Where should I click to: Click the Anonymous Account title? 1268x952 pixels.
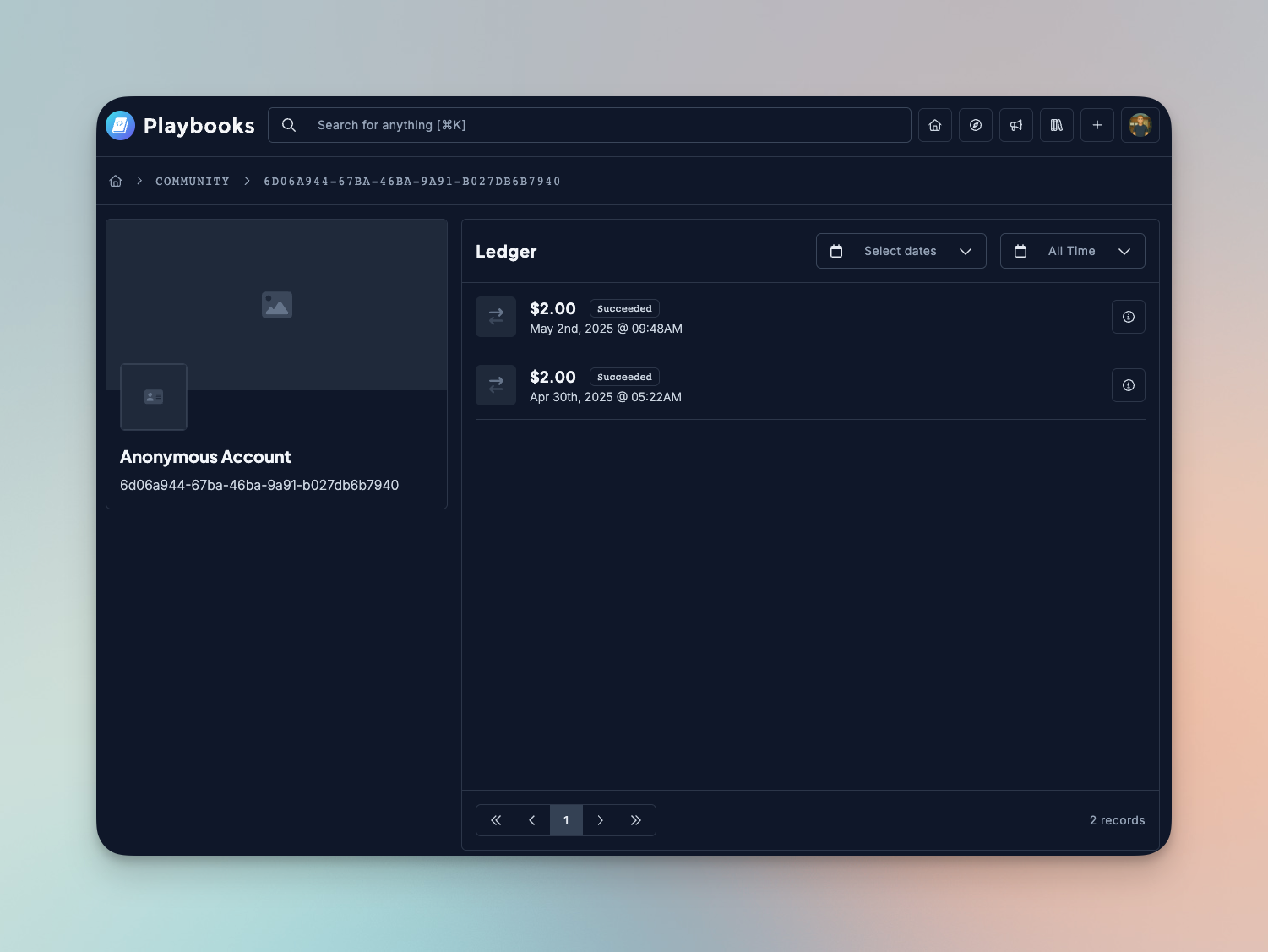coord(205,457)
